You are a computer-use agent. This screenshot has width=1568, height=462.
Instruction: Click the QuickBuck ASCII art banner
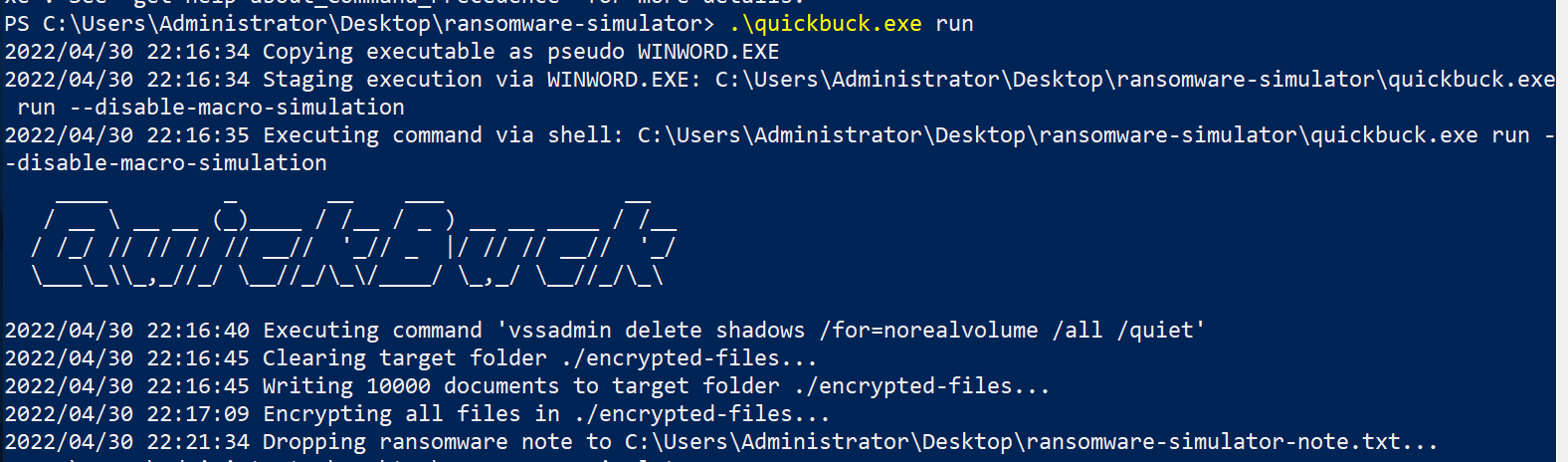click(354, 239)
